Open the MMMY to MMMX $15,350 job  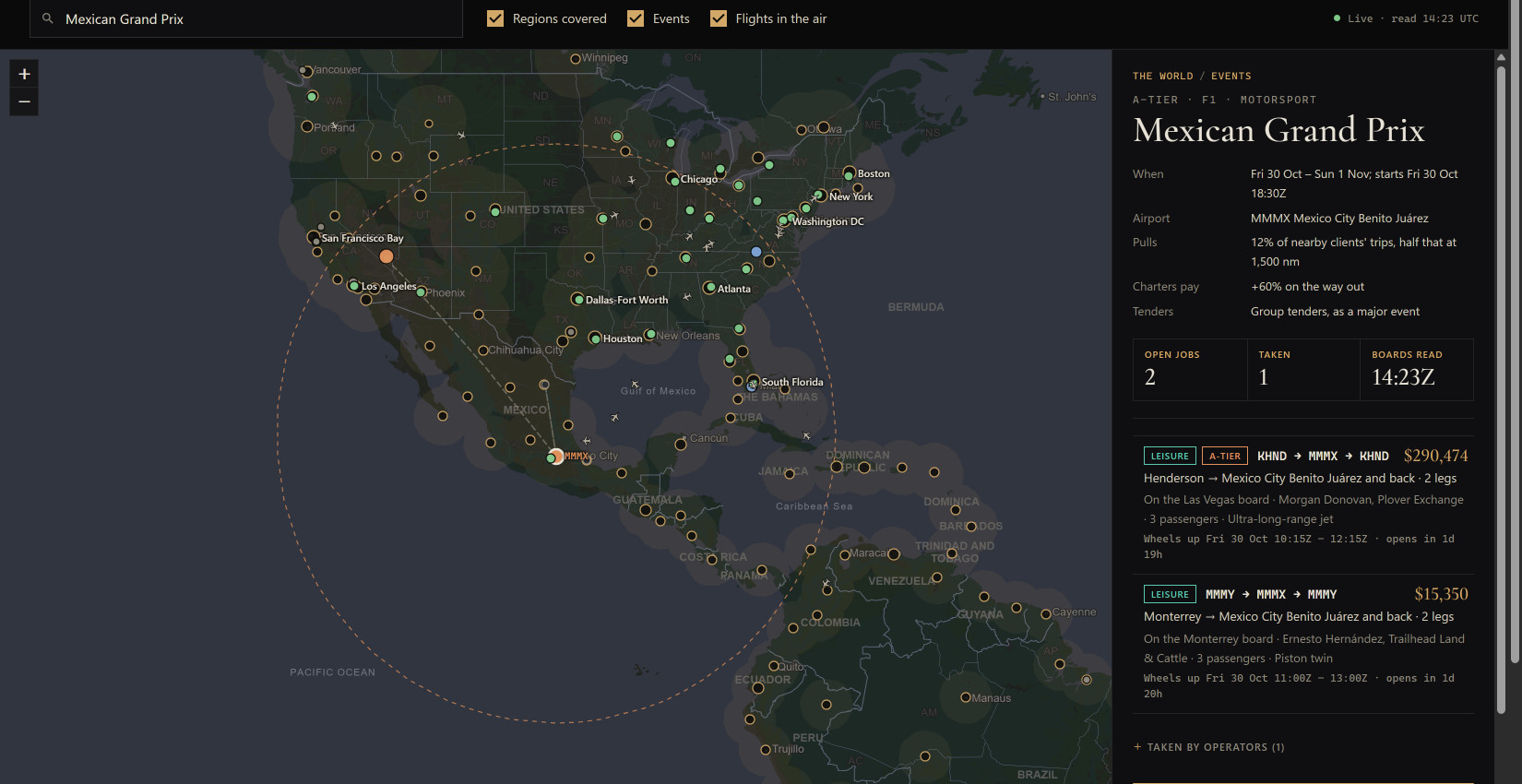(x=1303, y=644)
